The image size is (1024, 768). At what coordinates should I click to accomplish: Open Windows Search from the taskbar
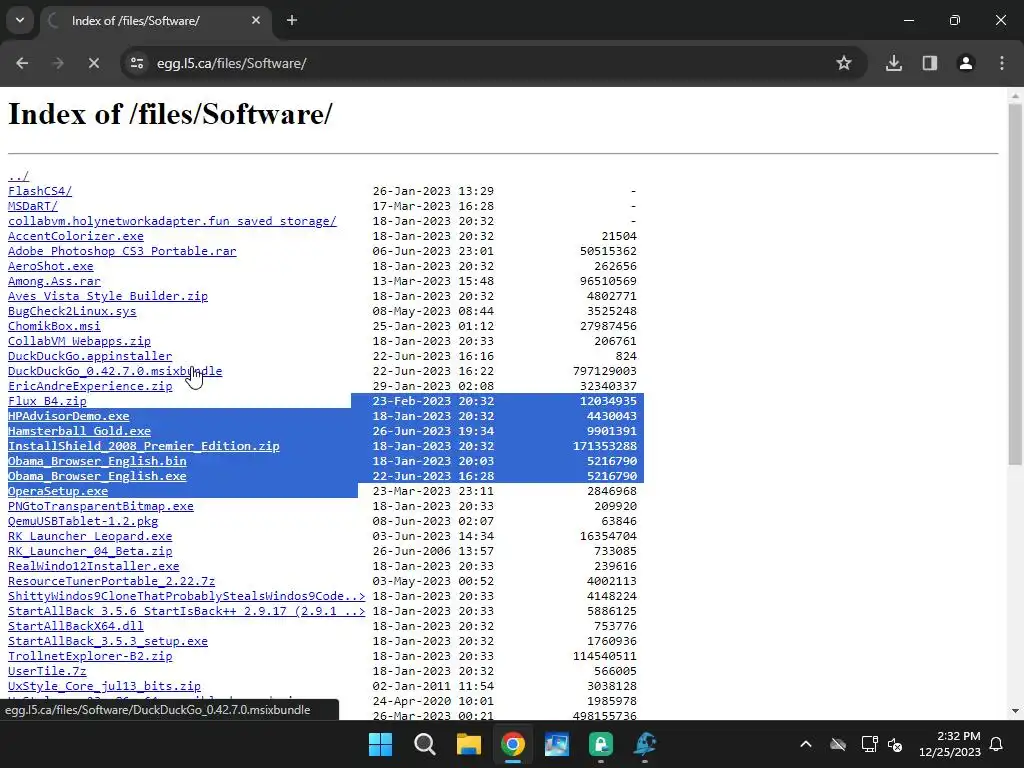click(424, 744)
